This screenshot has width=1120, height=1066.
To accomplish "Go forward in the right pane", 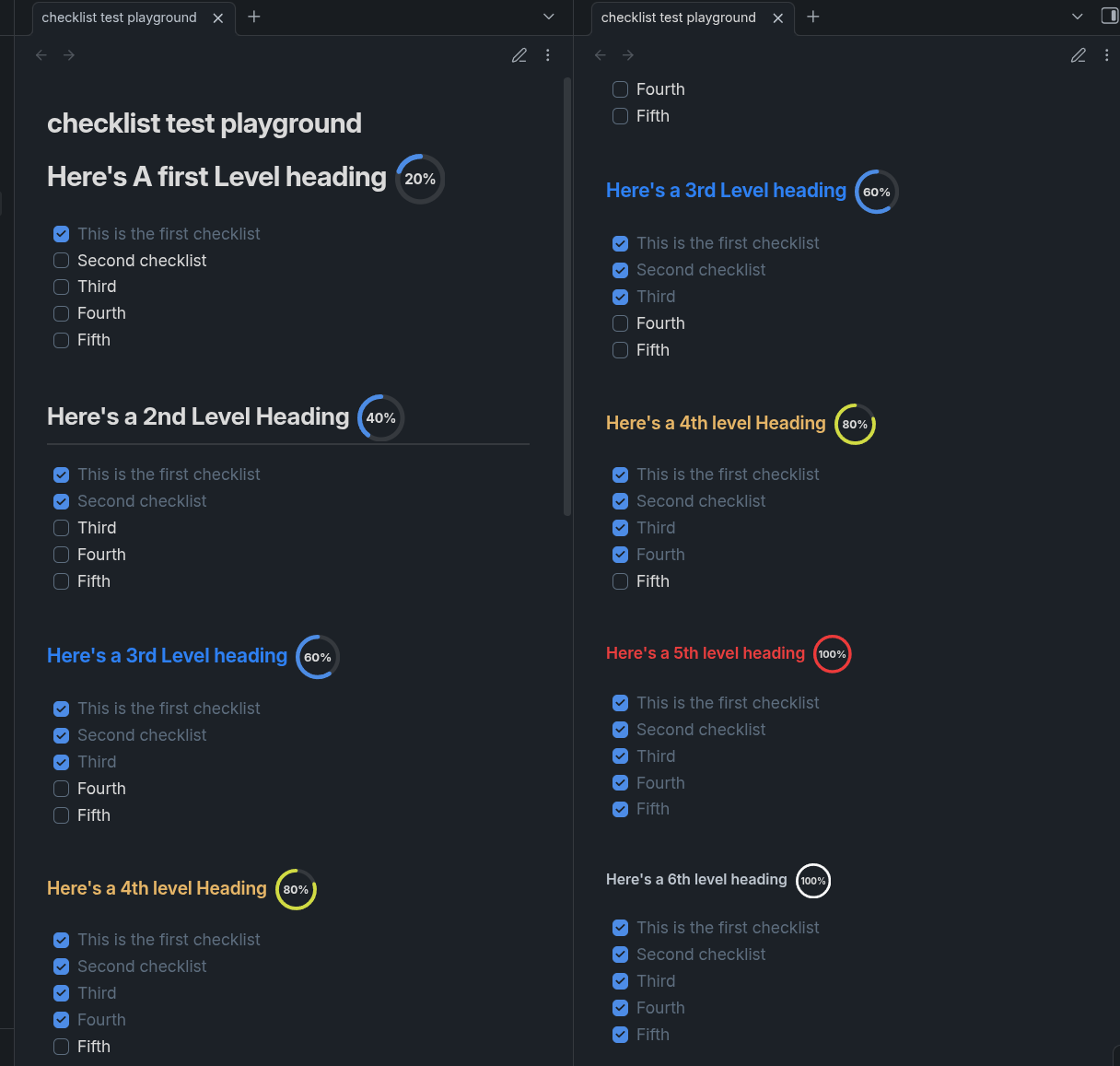I will (628, 55).
